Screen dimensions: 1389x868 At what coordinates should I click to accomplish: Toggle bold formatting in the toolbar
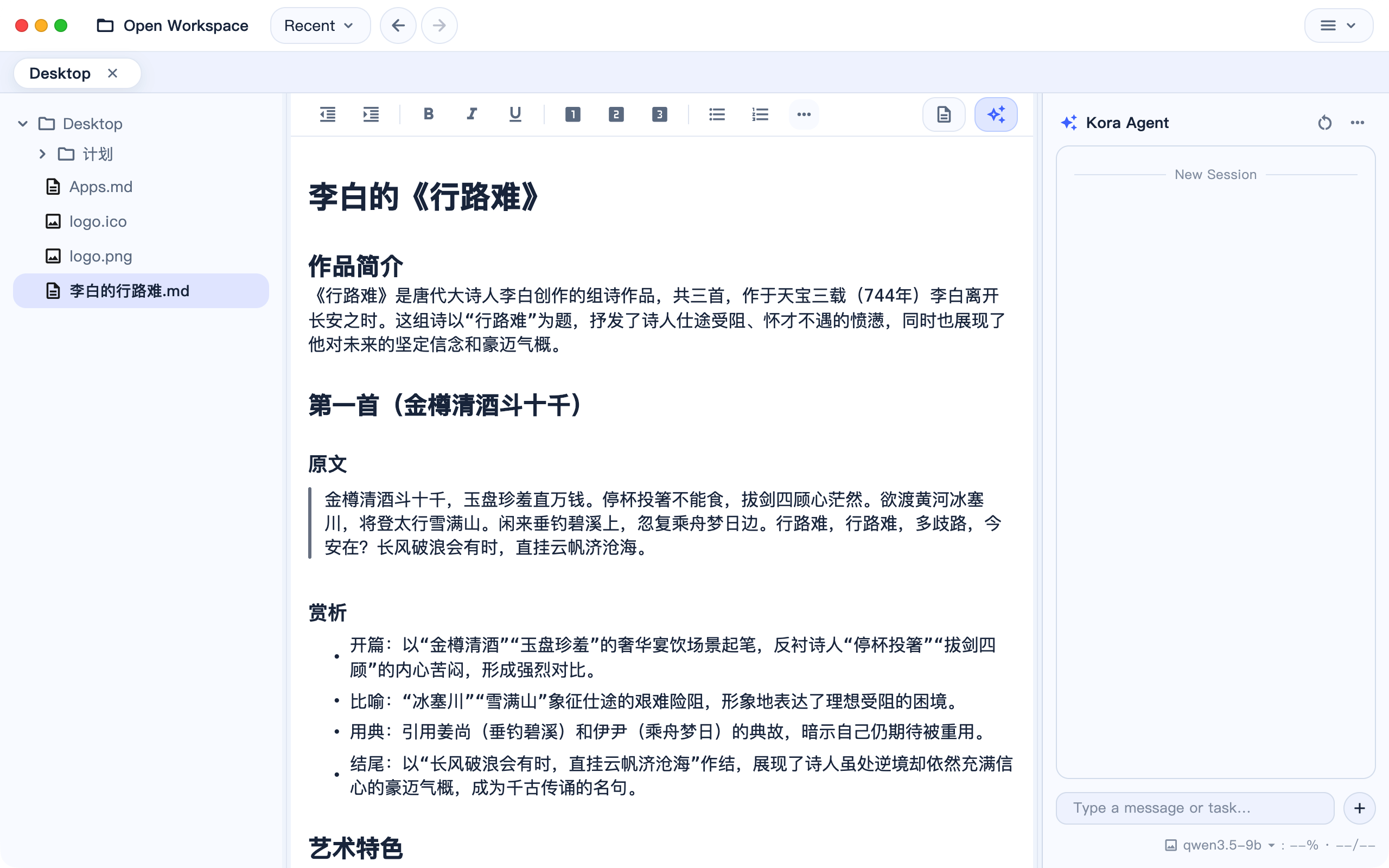pos(427,114)
